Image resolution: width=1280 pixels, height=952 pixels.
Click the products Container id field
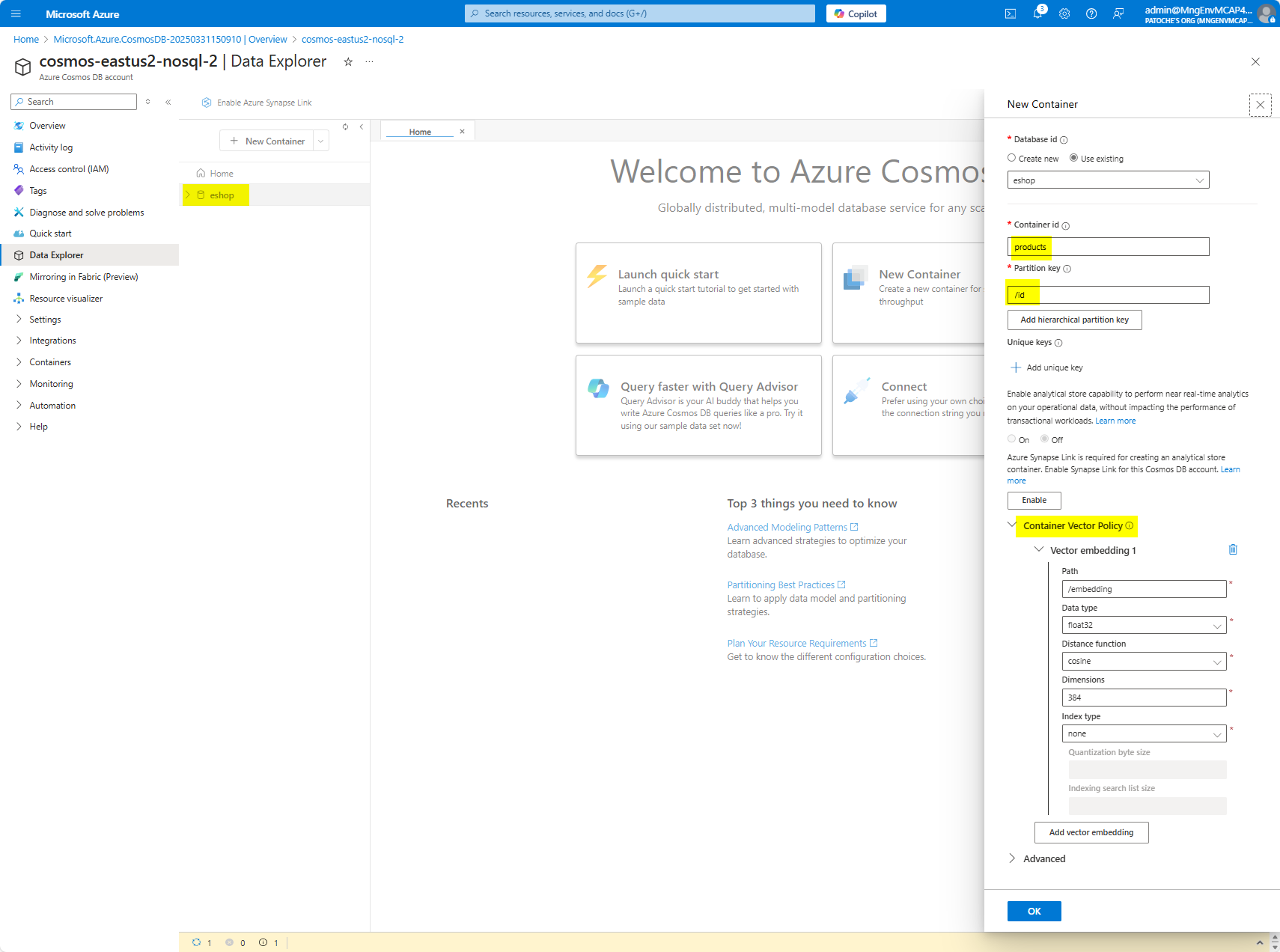pyautogui.click(x=1108, y=246)
